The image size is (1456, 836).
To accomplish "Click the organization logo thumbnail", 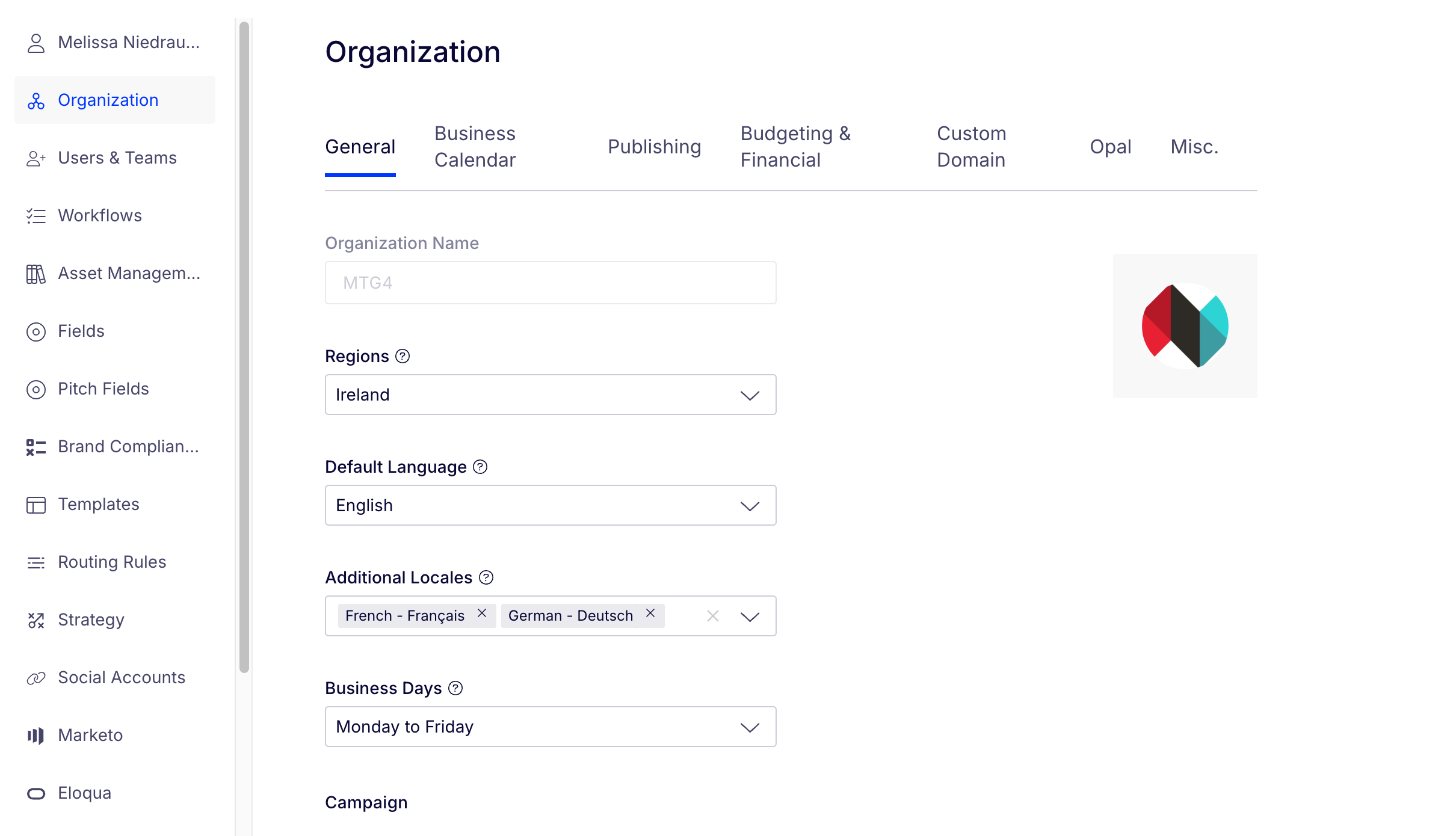I will tap(1185, 326).
